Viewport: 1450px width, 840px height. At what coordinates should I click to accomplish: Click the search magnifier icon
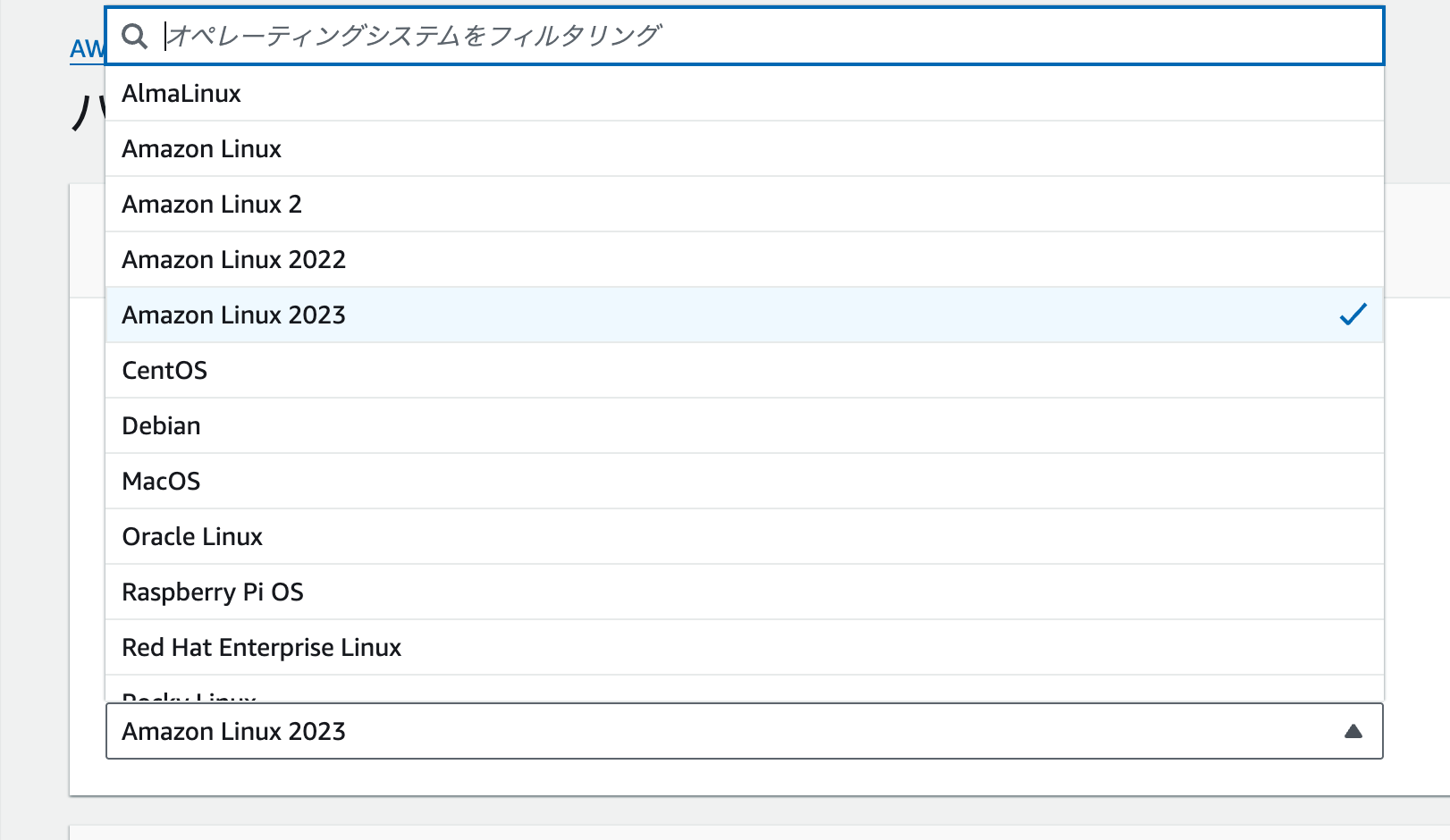pos(135,37)
